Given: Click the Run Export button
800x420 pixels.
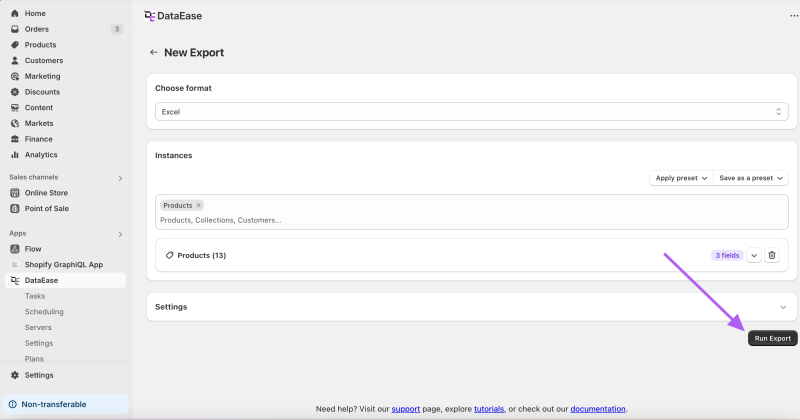Looking at the screenshot, I should pyautogui.click(x=772, y=338).
